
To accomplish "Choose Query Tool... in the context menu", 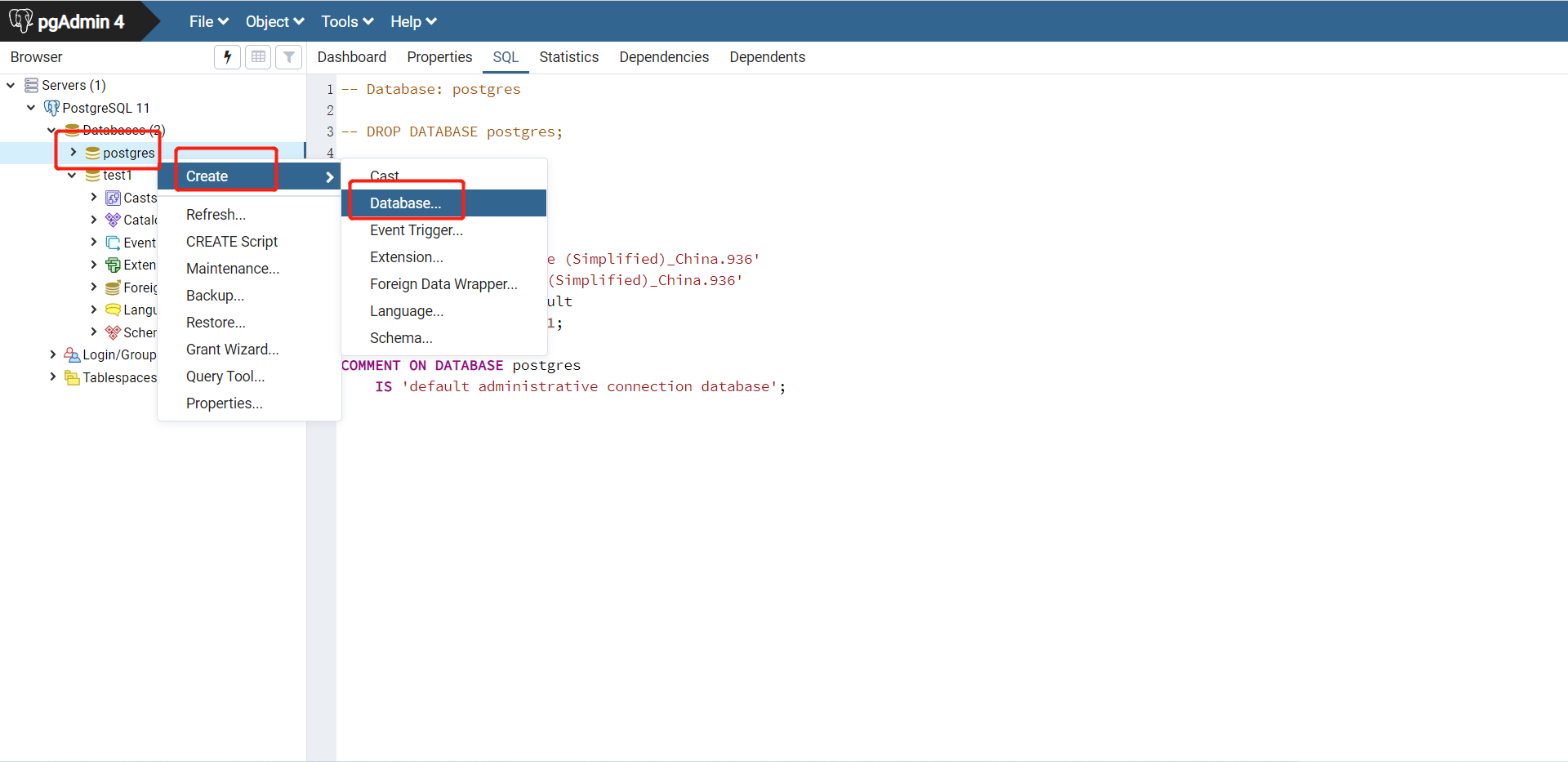I will point(249,377).
